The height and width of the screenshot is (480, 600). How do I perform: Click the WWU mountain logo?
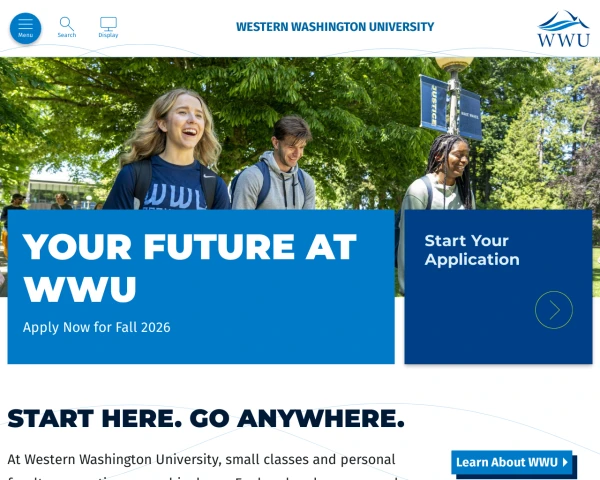(563, 29)
